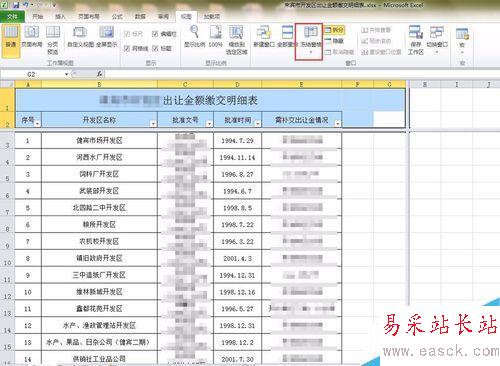Click 并排查看 (View Side by Side)
This screenshot has height=366, width=500.
coord(376,30)
